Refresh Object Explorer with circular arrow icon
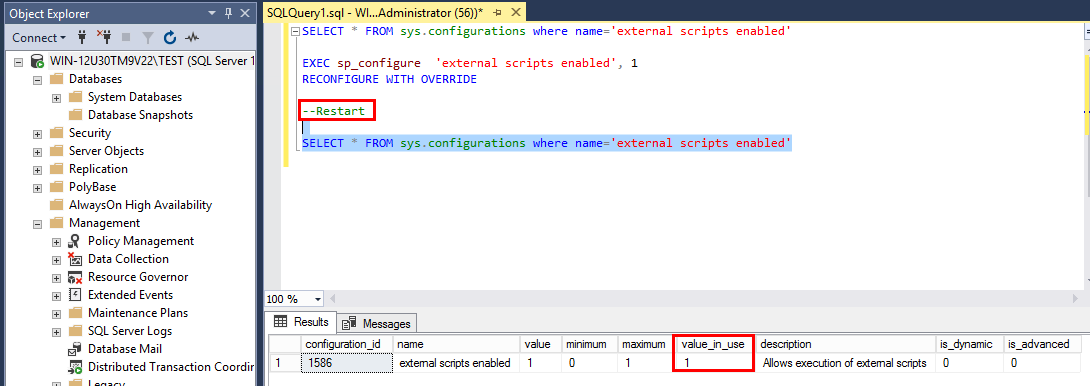The image size is (1090, 386). 170,37
